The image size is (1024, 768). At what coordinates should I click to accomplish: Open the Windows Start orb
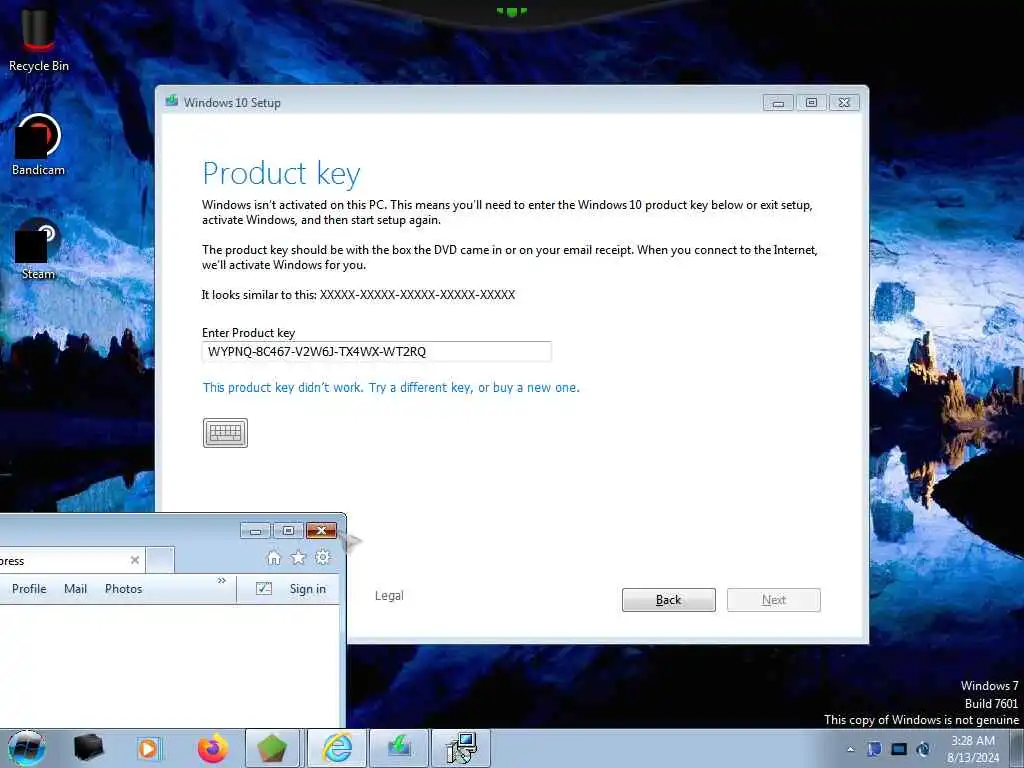tap(27, 748)
